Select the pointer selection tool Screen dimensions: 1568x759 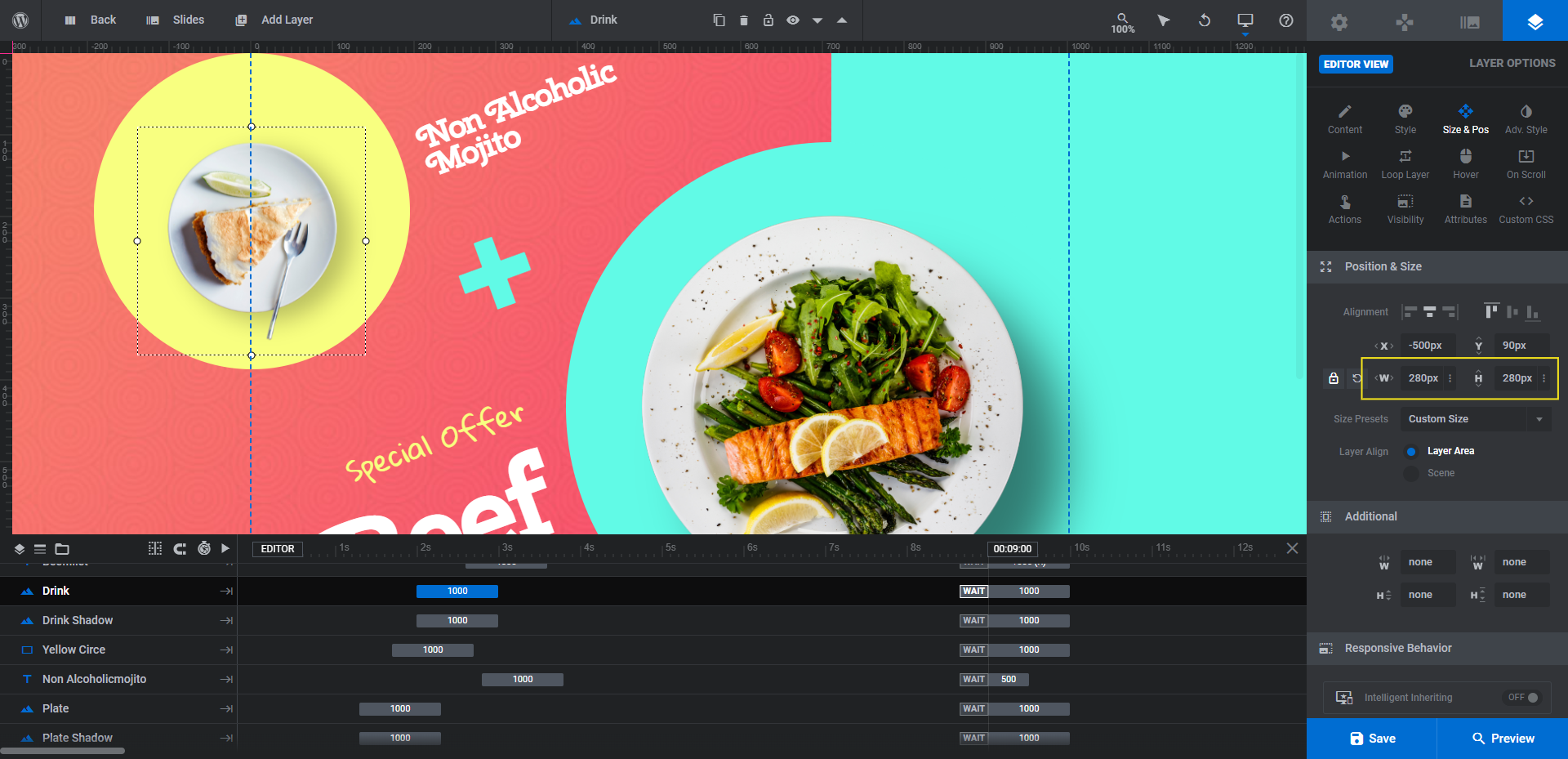pyautogui.click(x=1164, y=20)
